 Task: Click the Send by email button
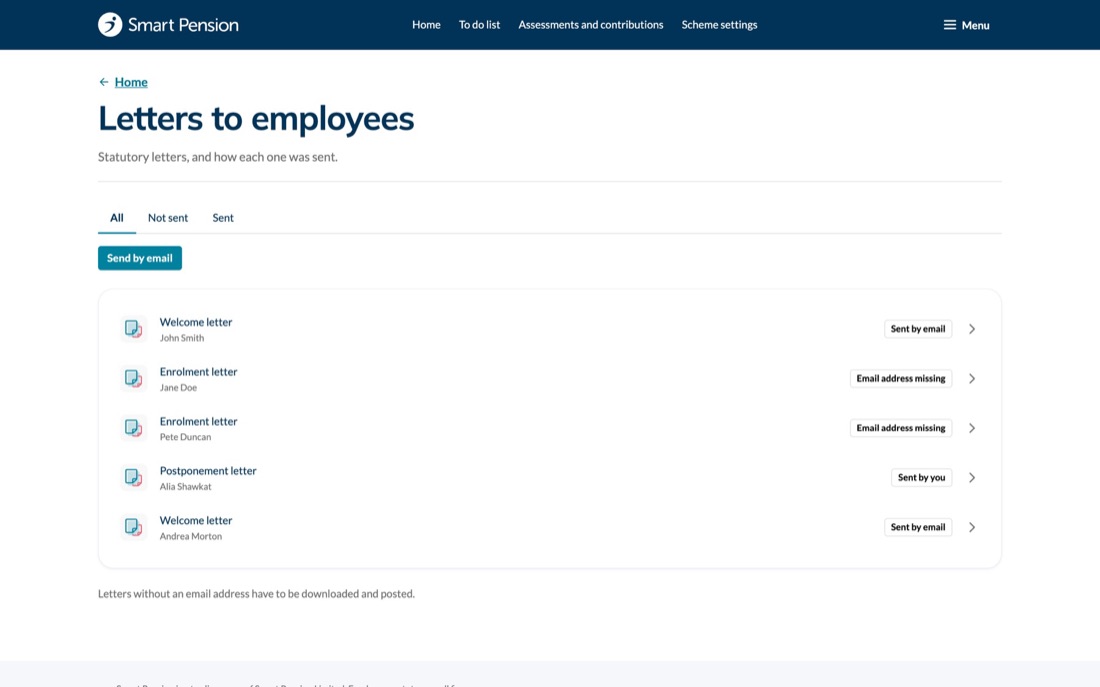pos(140,258)
